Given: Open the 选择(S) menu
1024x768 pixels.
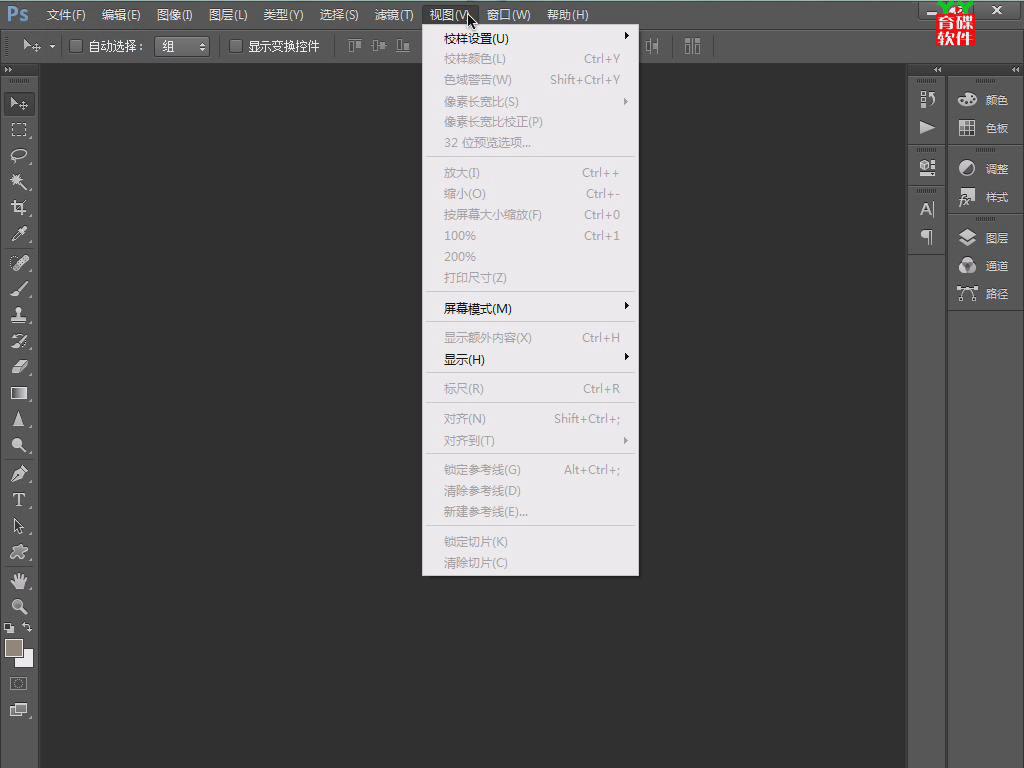Looking at the screenshot, I should [x=338, y=14].
